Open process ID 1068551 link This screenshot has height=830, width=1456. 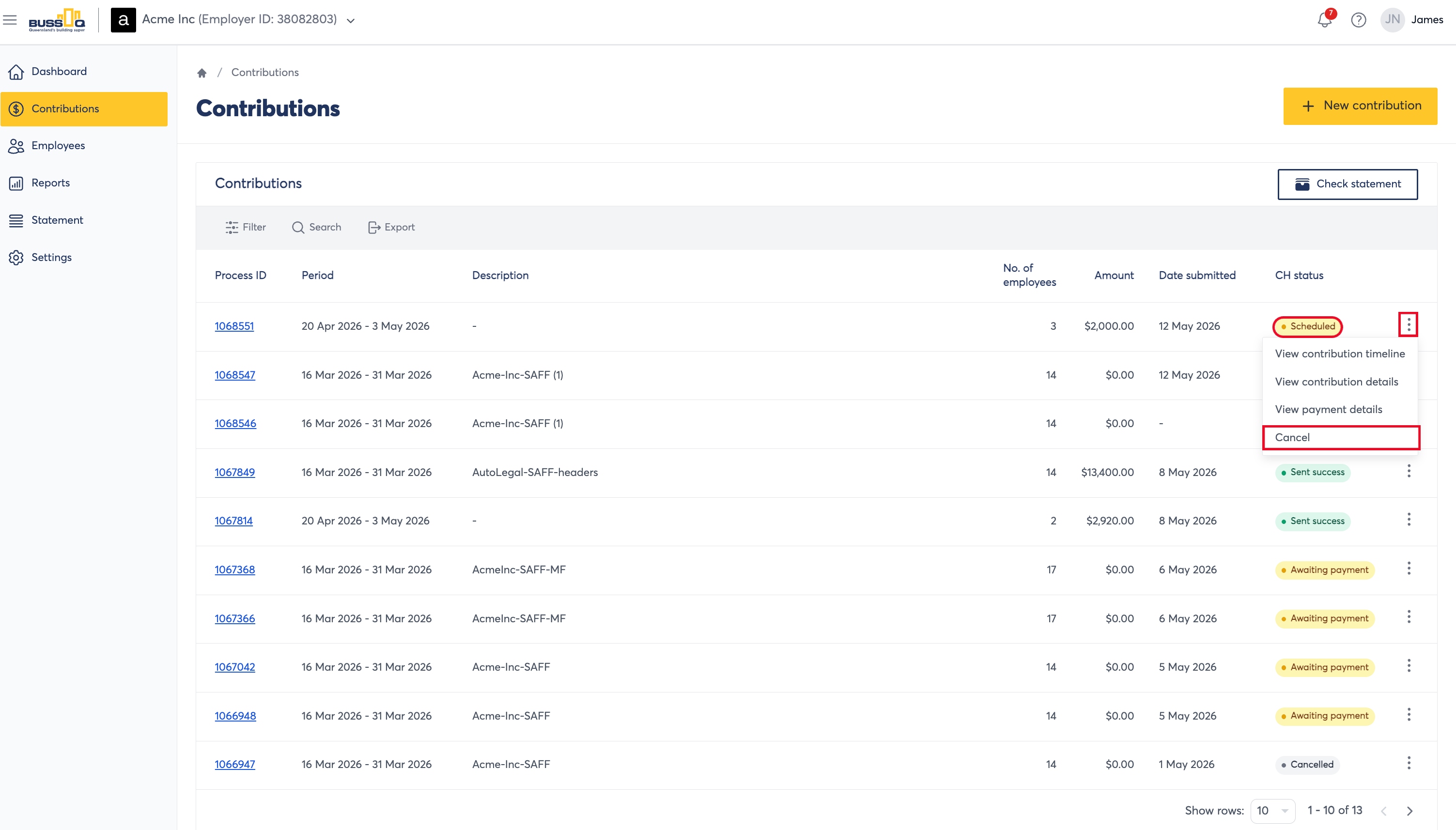pos(234,326)
